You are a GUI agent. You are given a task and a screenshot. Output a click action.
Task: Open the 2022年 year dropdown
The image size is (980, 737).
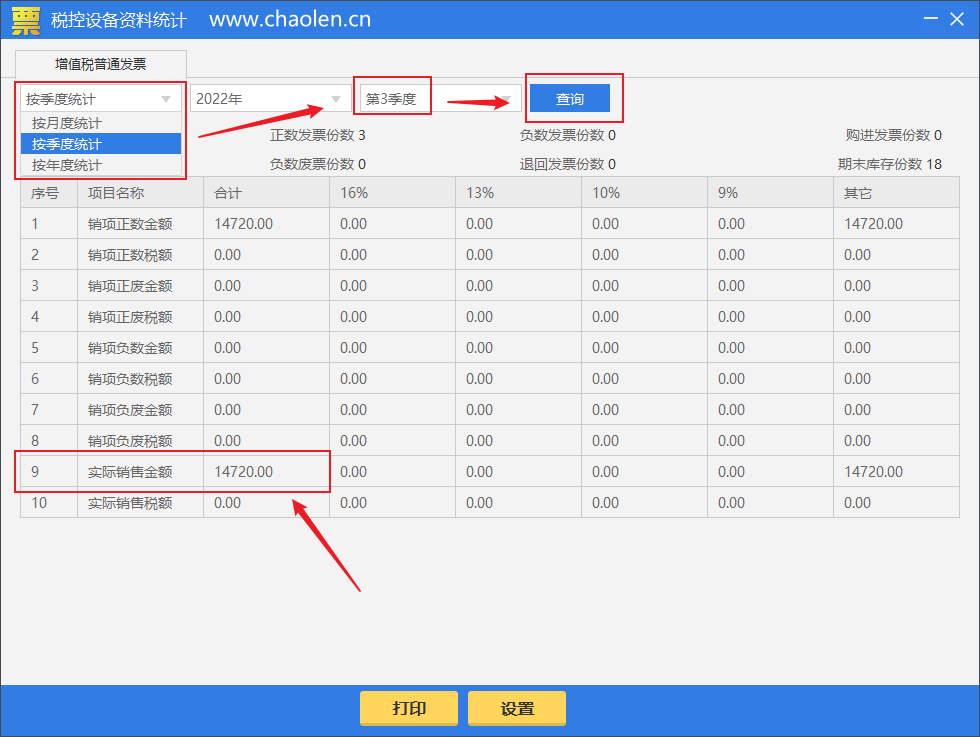(270, 99)
